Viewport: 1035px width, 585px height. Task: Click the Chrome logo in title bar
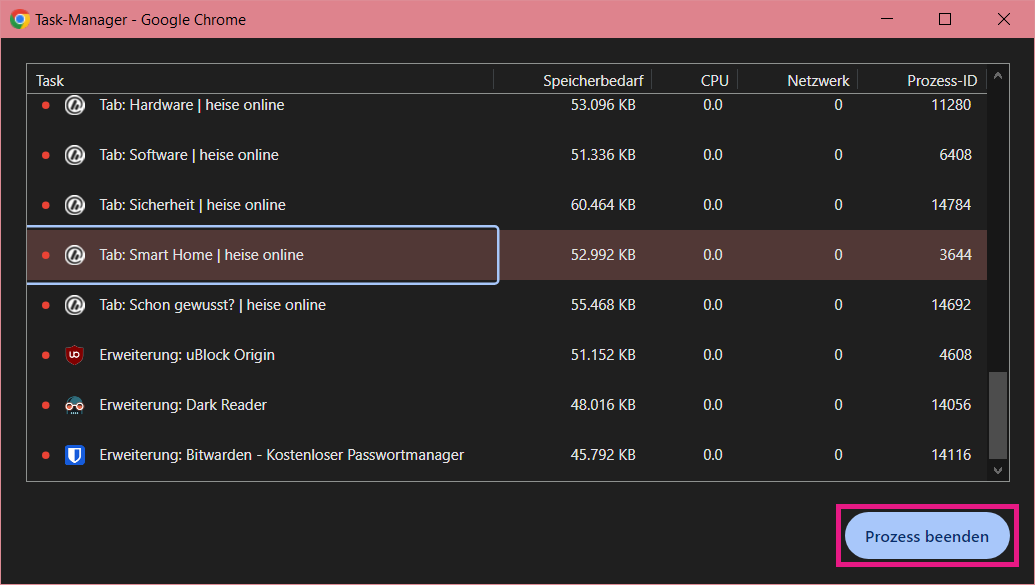coord(19,19)
